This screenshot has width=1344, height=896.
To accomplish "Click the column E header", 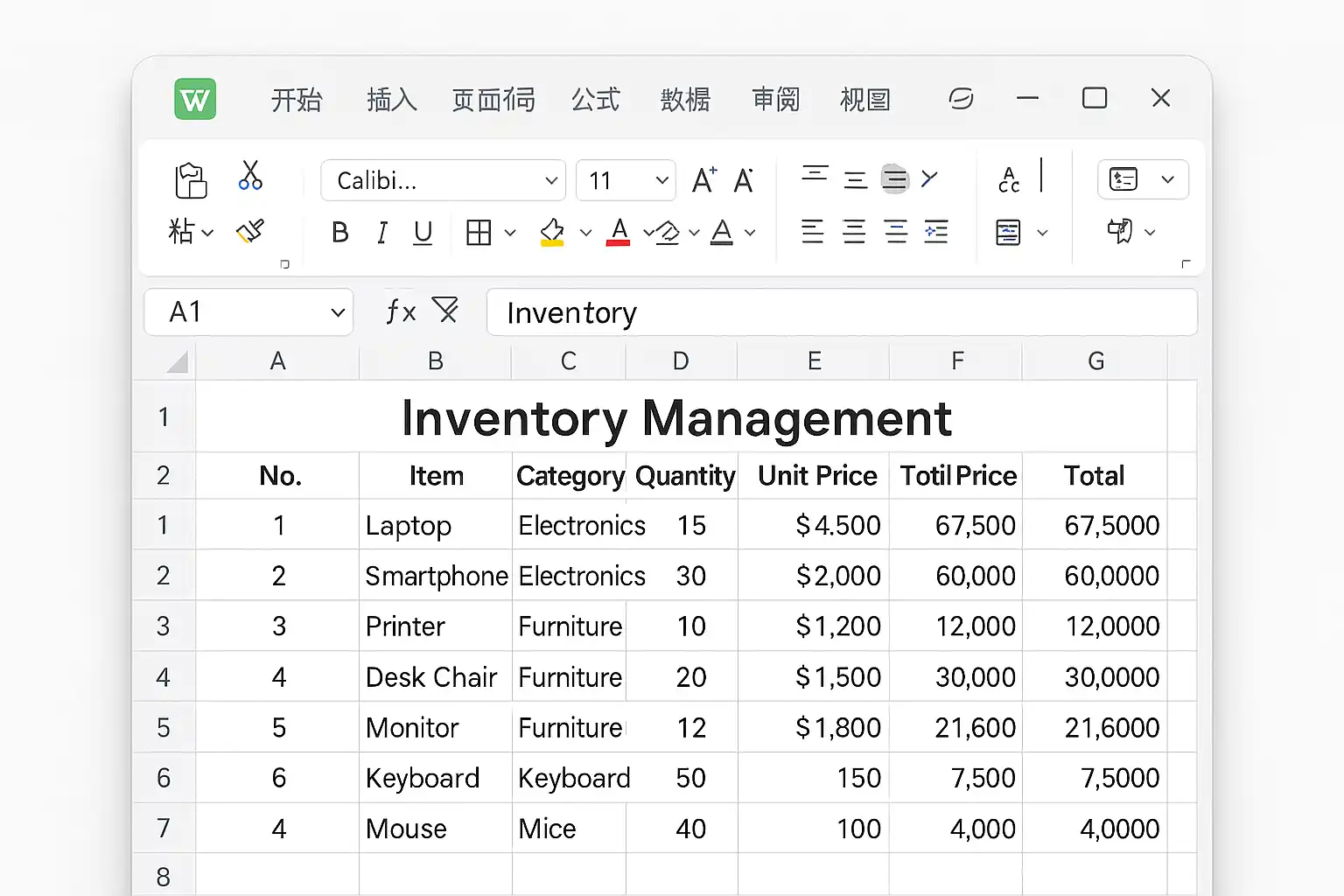I will (814, 361).
